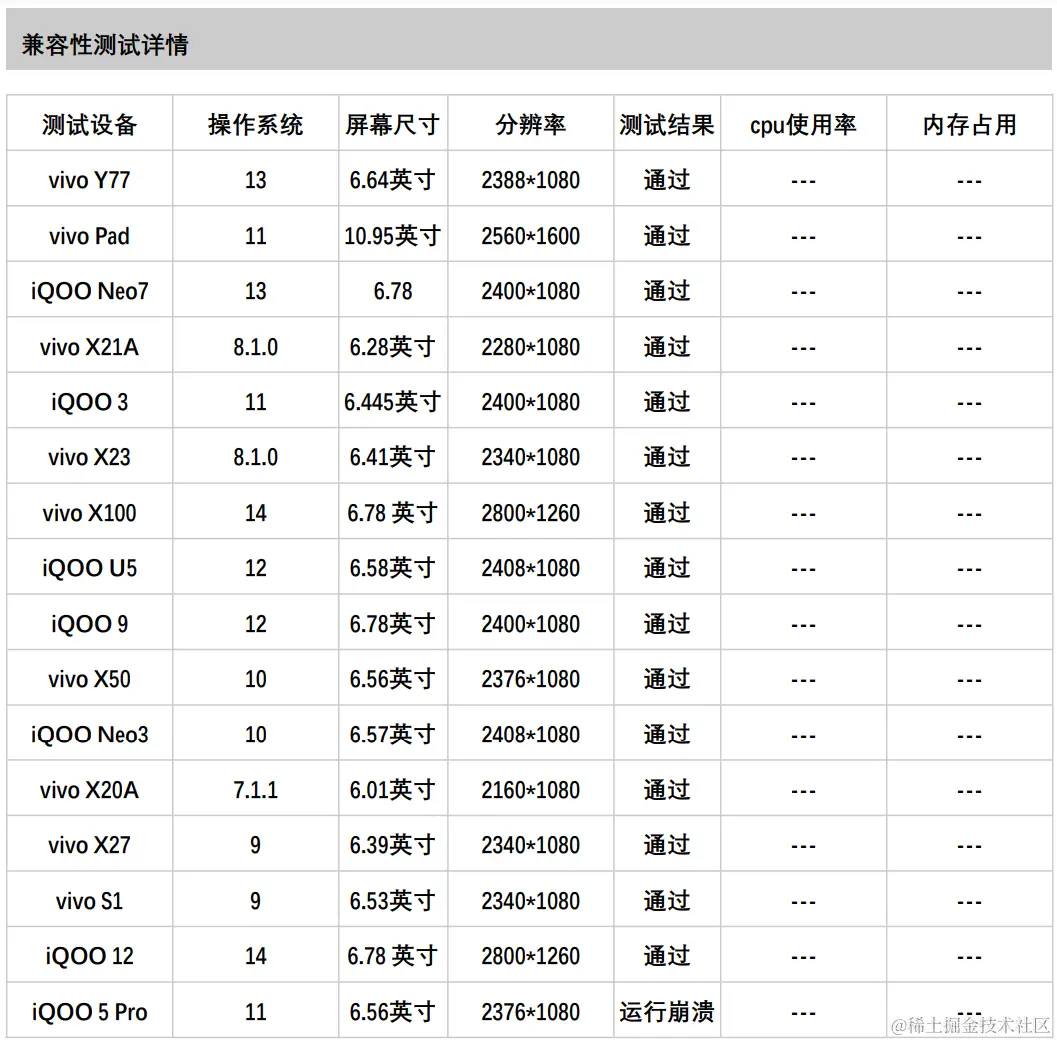Click the 6.57英寸 screen size cell

pos(393,734)
